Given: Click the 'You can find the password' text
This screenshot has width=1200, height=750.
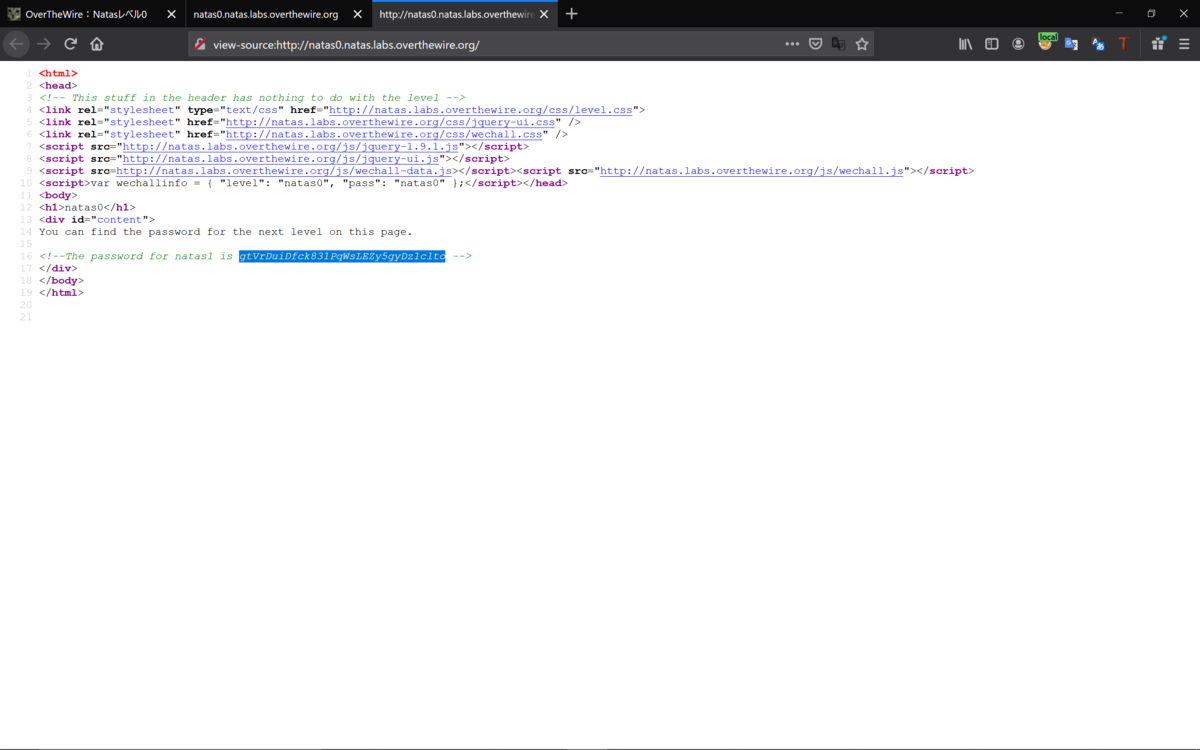Looking at the screenshot, I should (226, 232).
